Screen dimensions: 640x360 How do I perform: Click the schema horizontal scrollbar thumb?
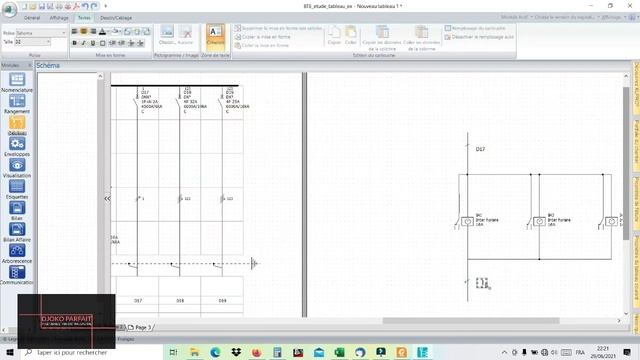click(x=471, y=321)
